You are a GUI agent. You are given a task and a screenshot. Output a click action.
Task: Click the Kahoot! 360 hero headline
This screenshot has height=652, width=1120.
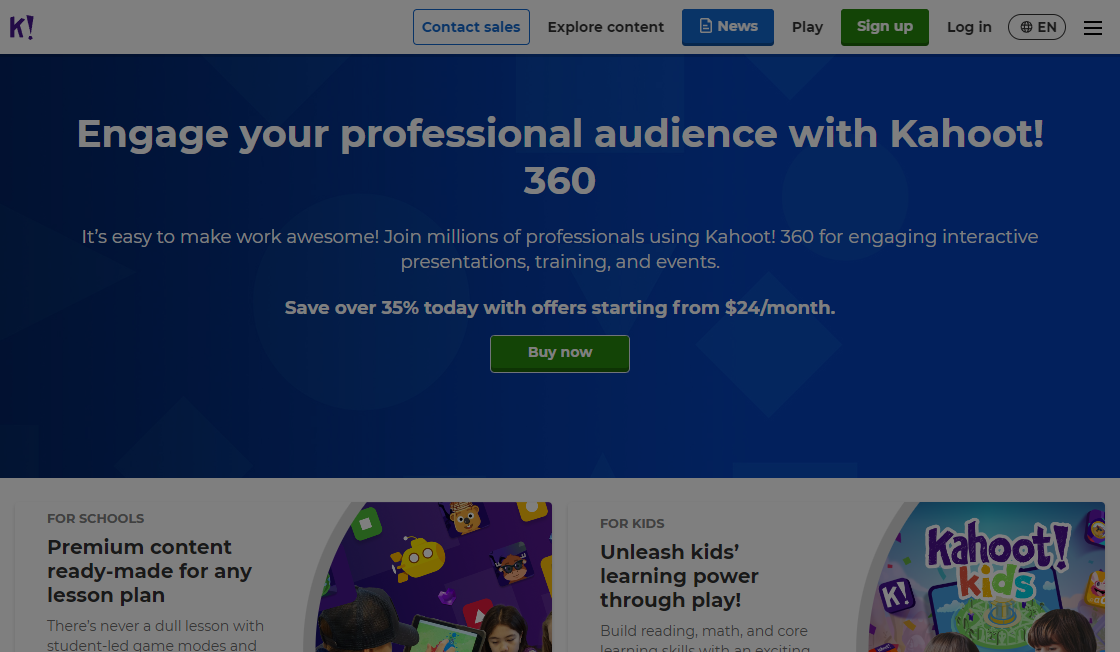[x=560, y=155]
